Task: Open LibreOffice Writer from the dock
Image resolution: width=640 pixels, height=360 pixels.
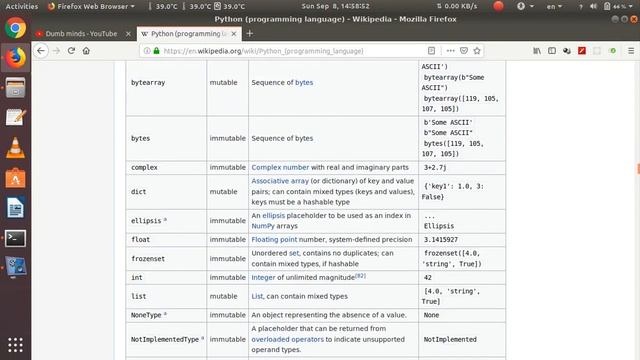Action: [16, 208]
